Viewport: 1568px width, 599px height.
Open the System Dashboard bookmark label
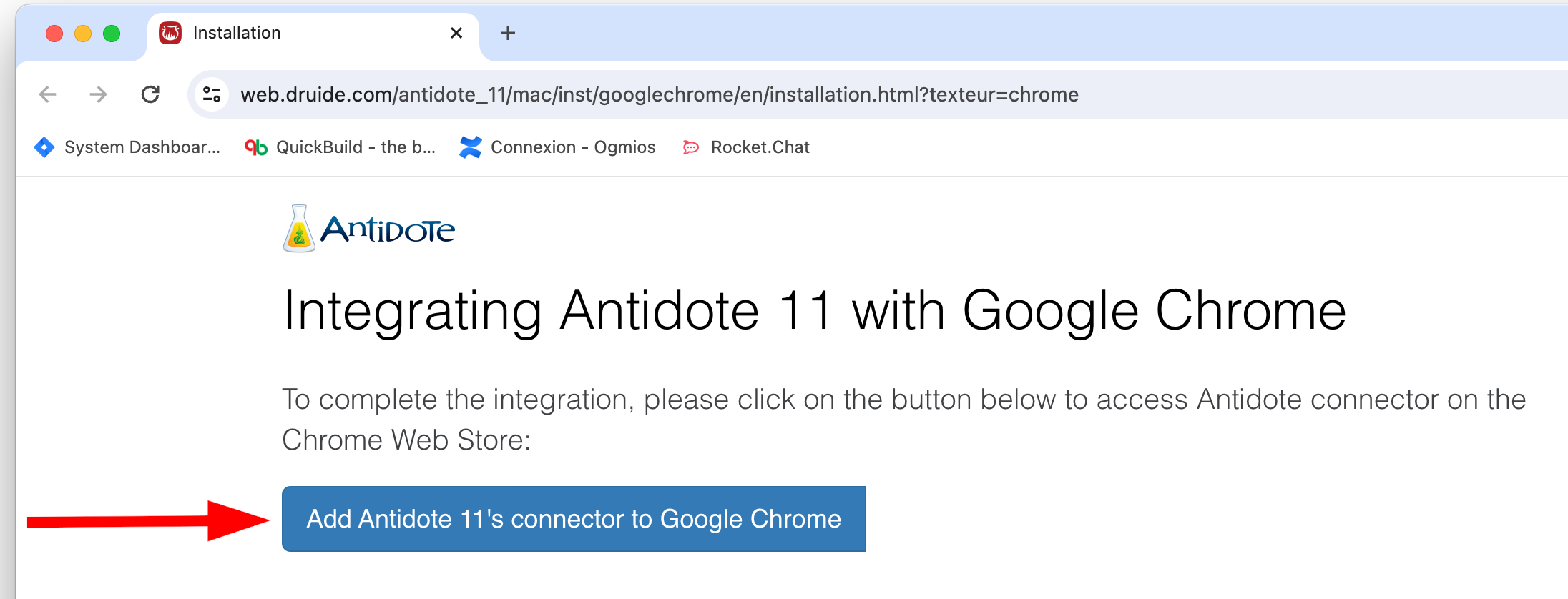[x=142, y=147]
